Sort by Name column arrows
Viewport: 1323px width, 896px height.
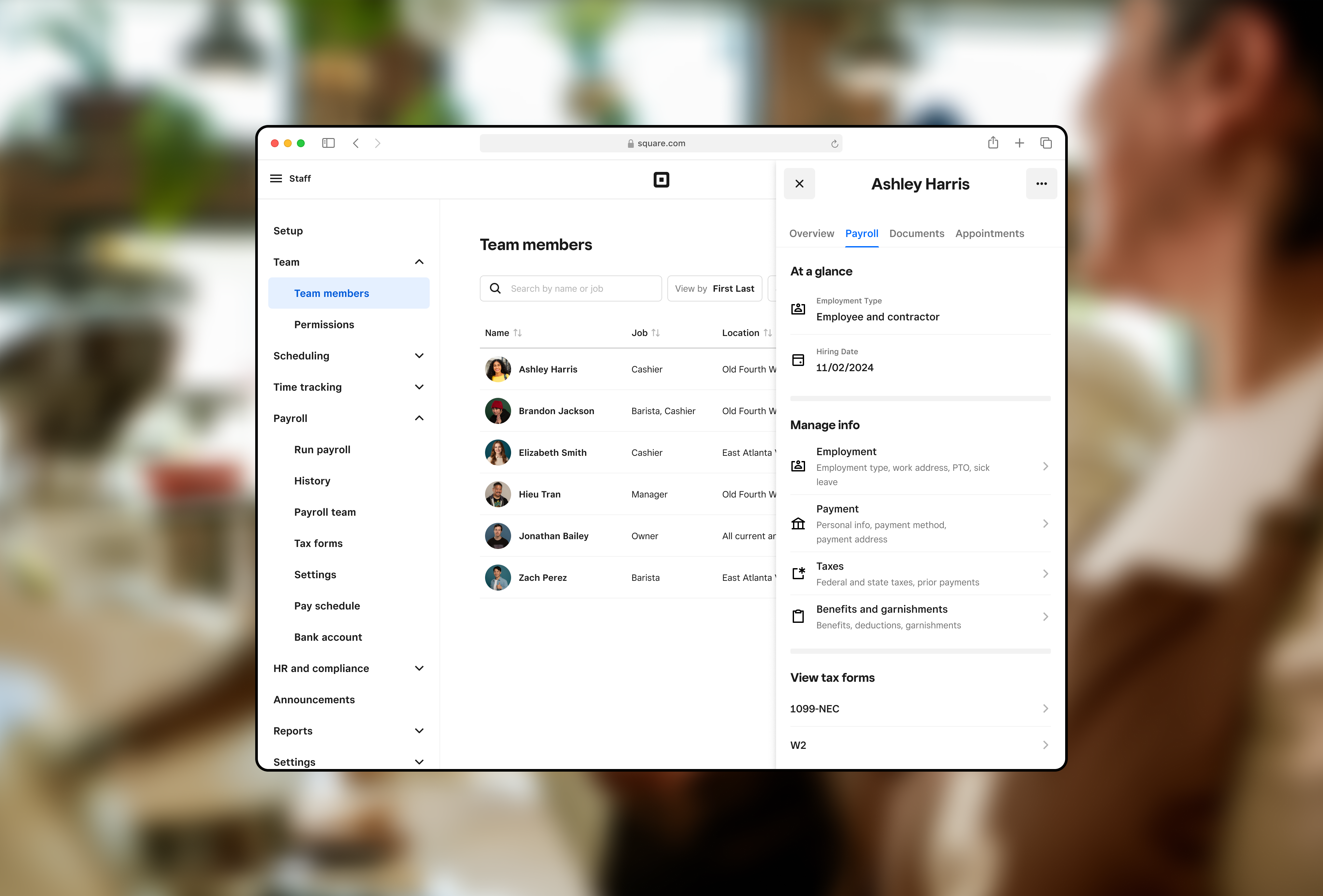[518, 333]
